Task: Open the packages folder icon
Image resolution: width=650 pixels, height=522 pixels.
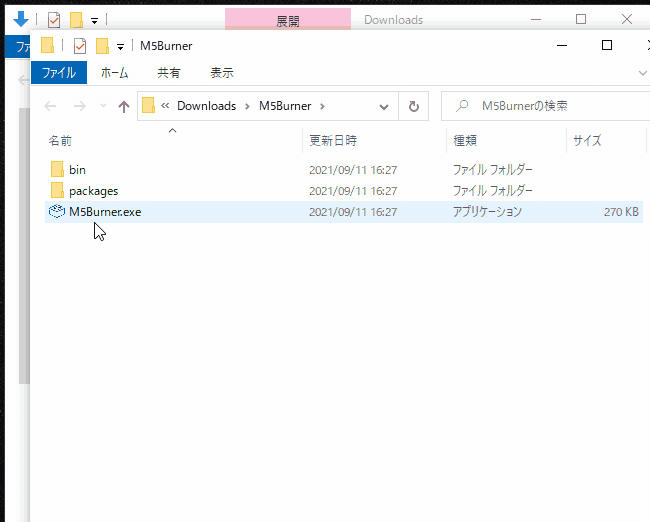Action: click(57, 191)
